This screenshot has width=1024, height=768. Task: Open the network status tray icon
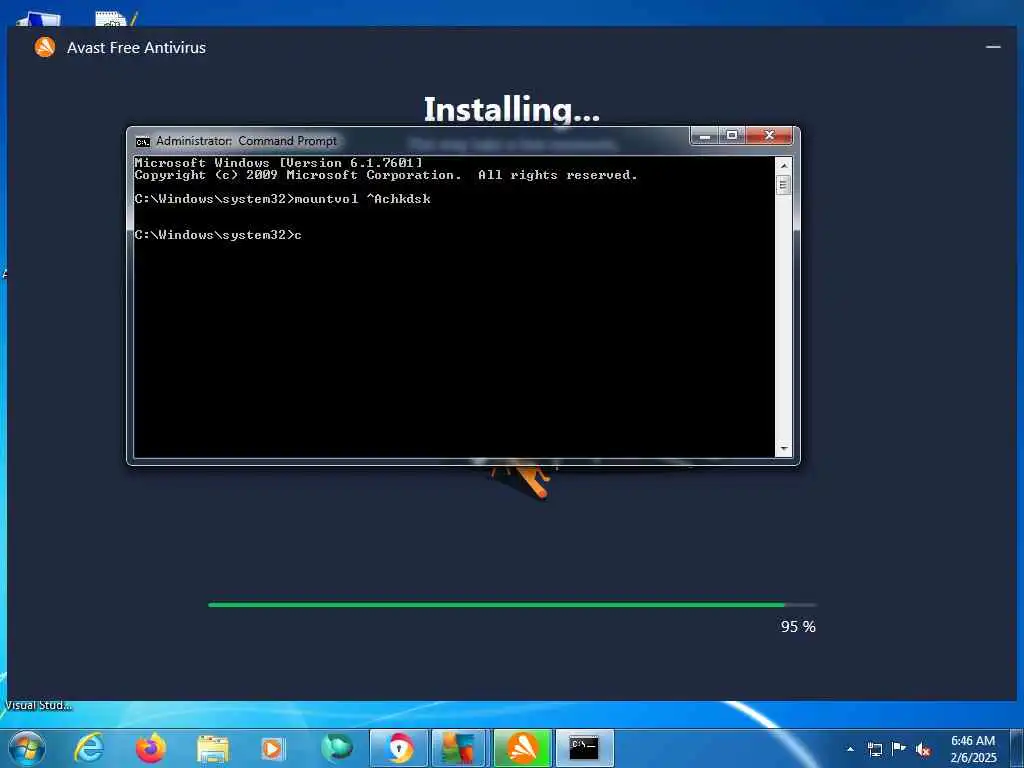[x=874, y=749]
